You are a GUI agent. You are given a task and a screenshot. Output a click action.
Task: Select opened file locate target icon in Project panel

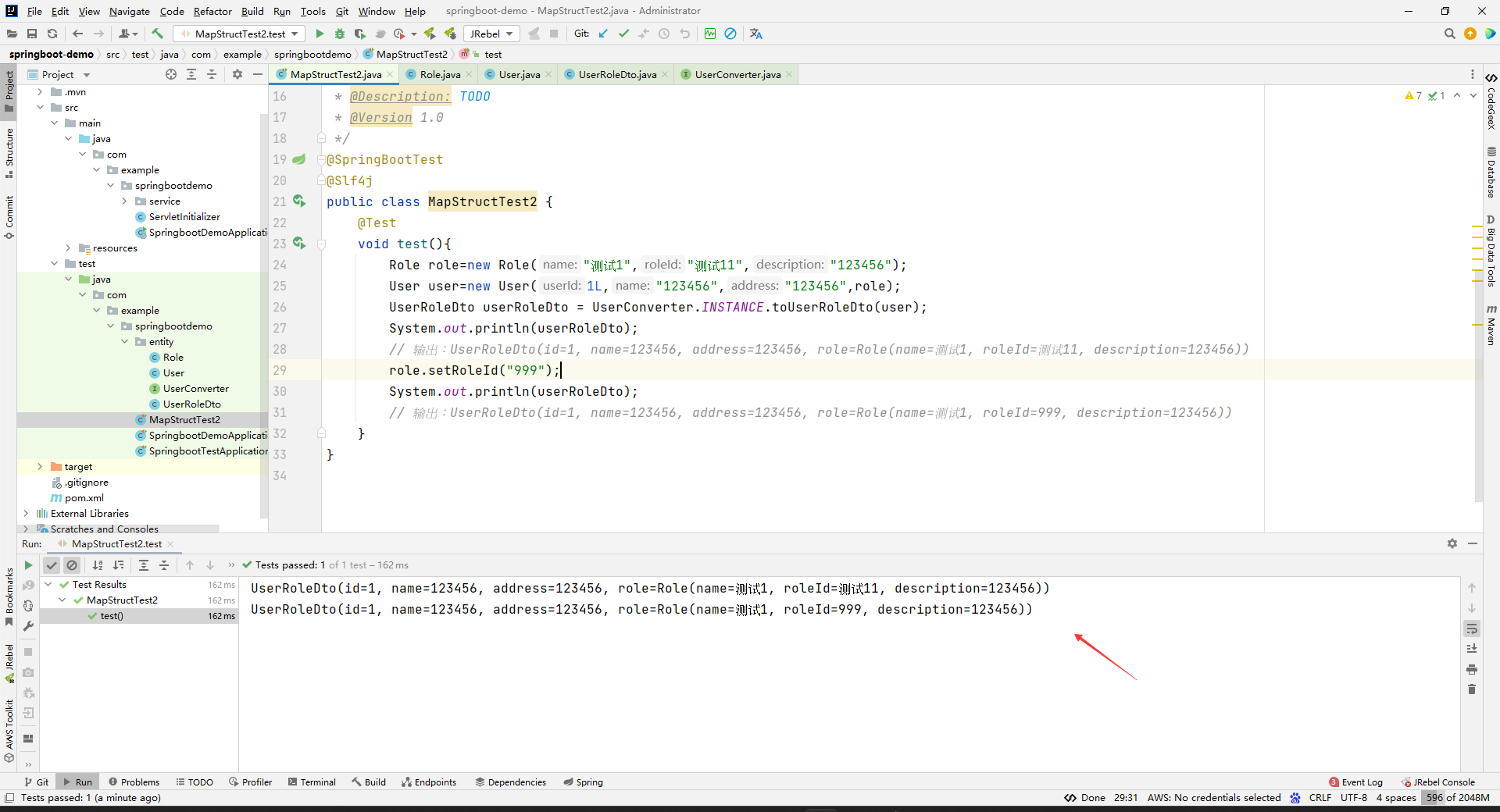pos(171,74)
